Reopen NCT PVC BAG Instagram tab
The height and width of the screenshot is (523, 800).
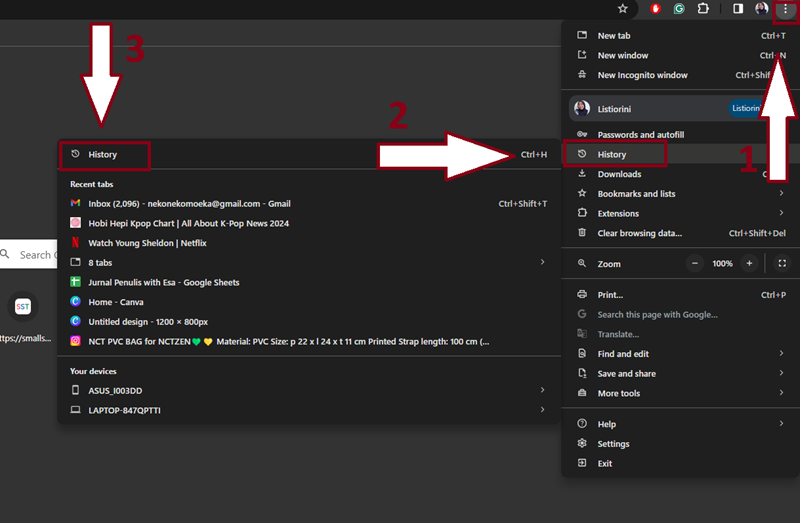309,342
